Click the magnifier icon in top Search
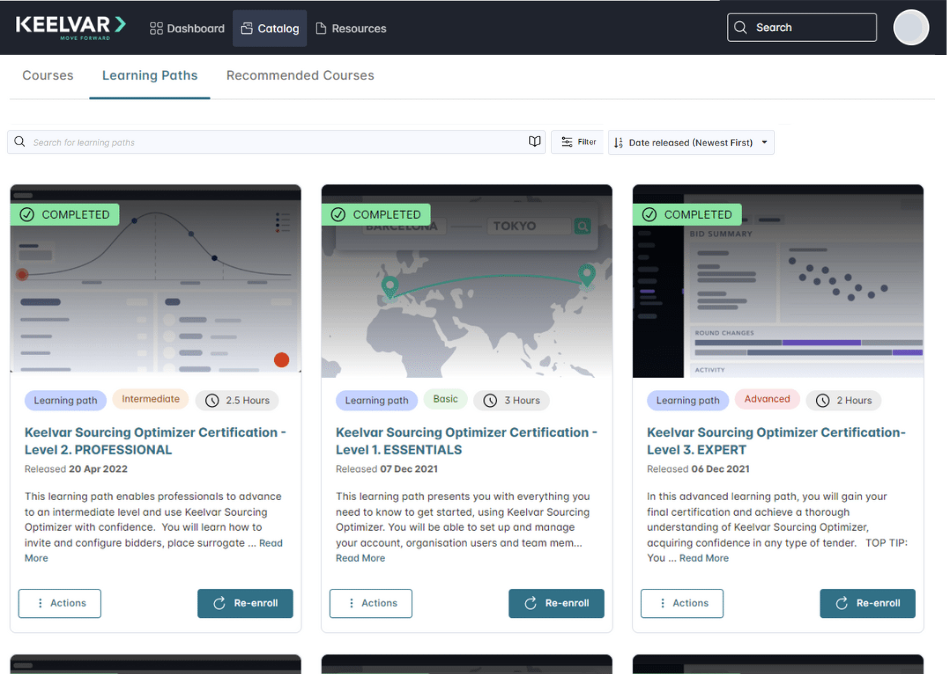The width and height of the screenshot is (948, 674). tap(741, 27)
